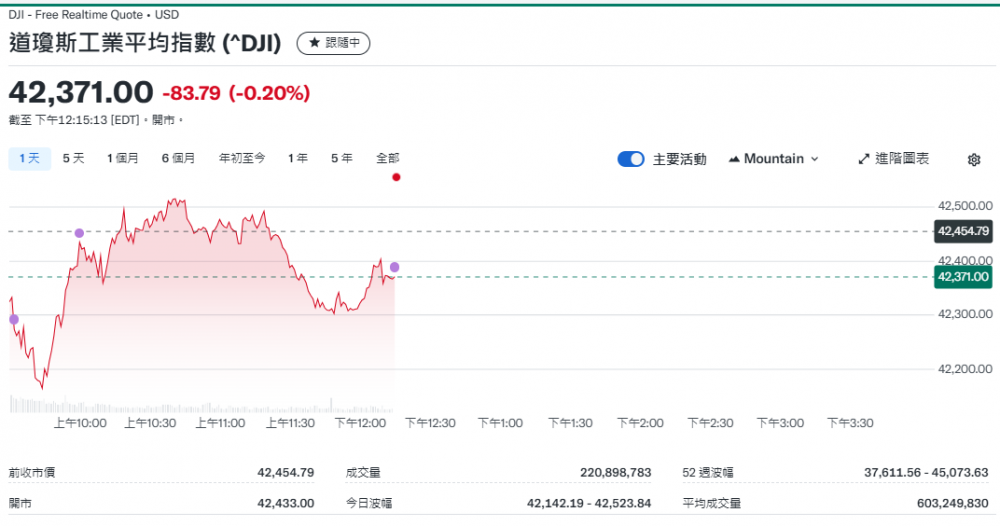This screenshot has width=1000, height=526.
Task: Click the volume bars below the chart
Action: [200, 405]
